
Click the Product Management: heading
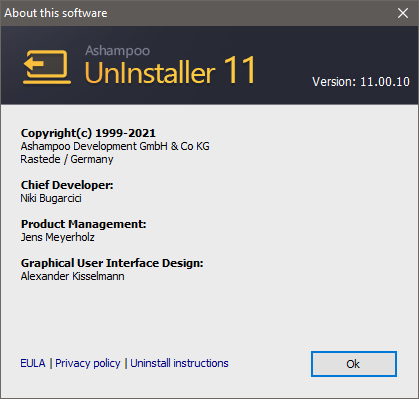[x=83, y=224]
